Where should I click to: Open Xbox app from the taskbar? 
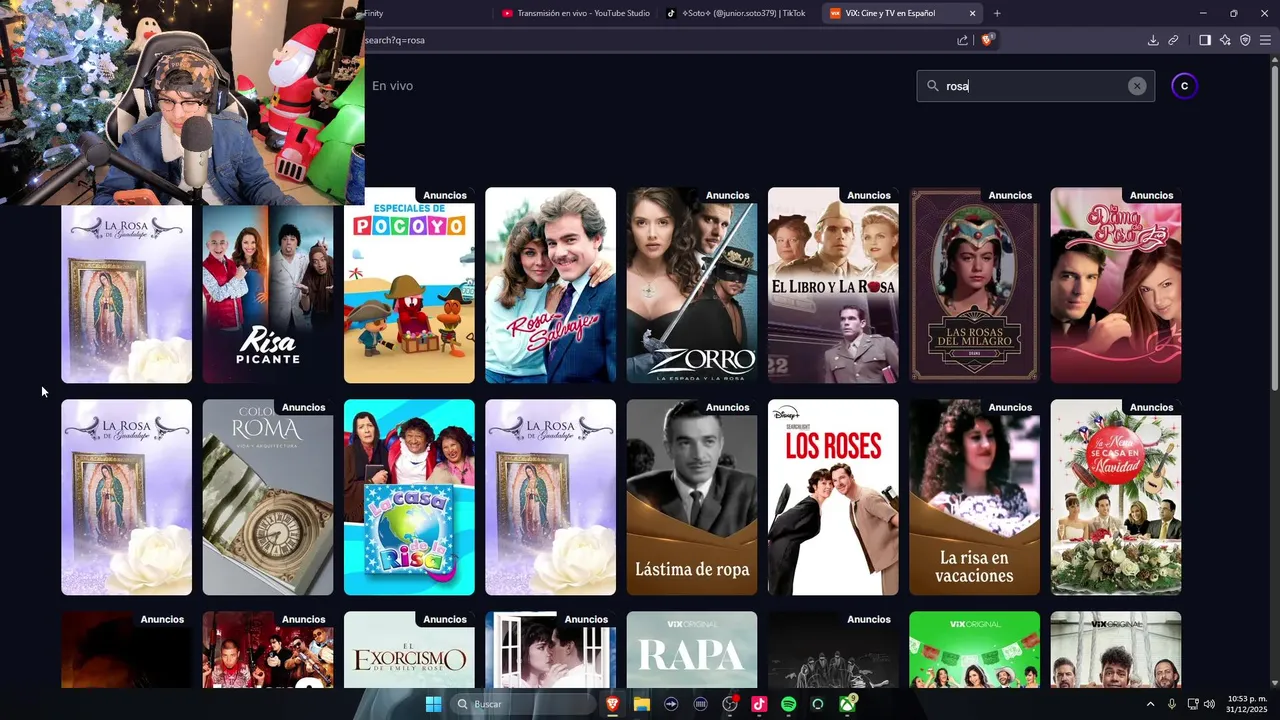[x=847, y=704]
